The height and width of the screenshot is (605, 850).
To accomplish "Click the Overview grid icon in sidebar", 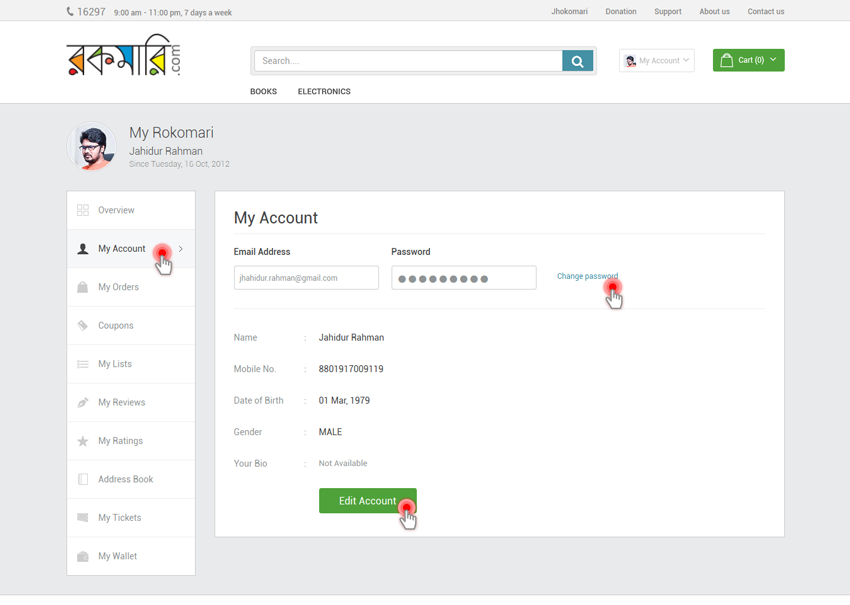I will (83, 210).
